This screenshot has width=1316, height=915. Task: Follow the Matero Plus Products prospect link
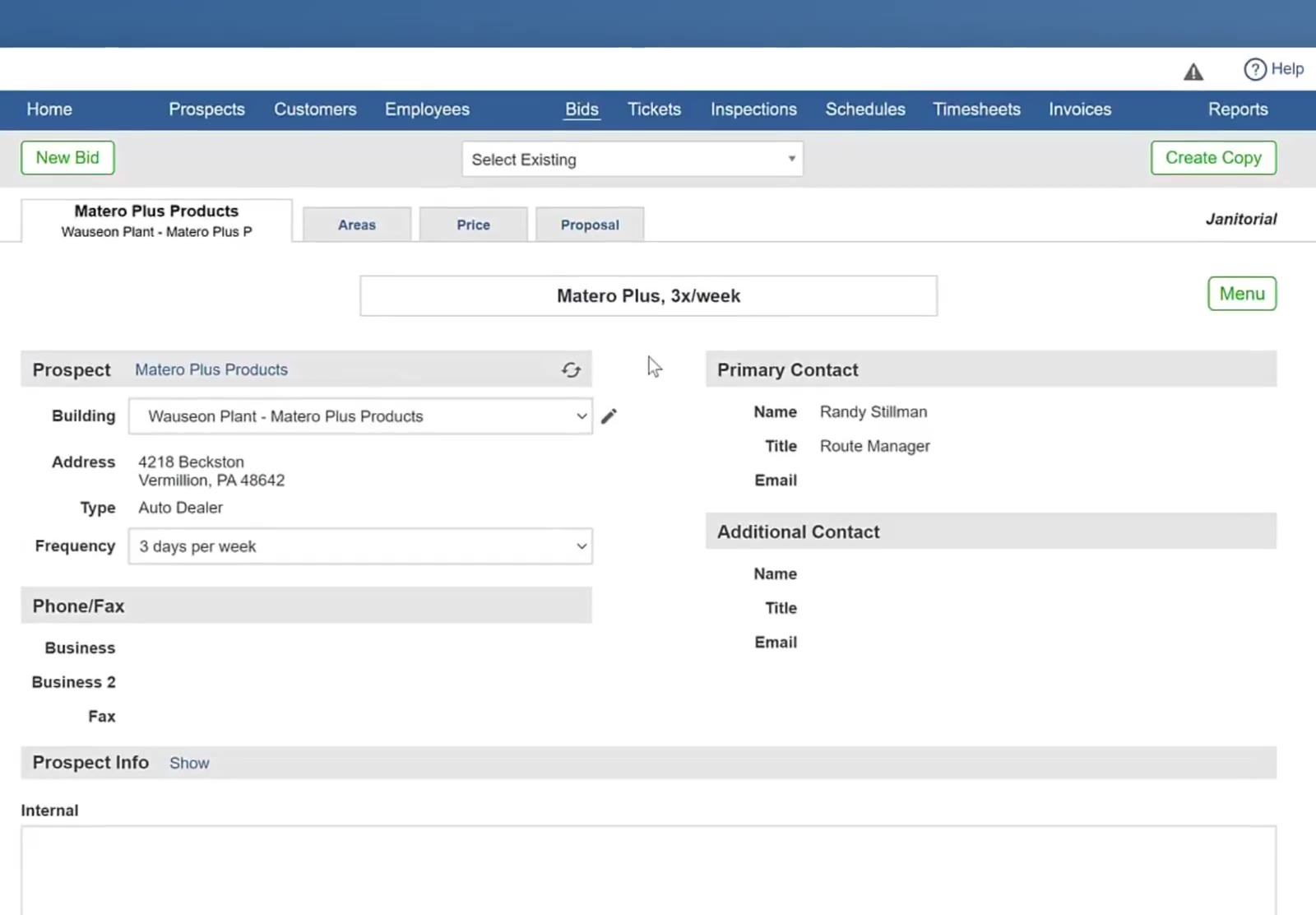pos(211,370)
